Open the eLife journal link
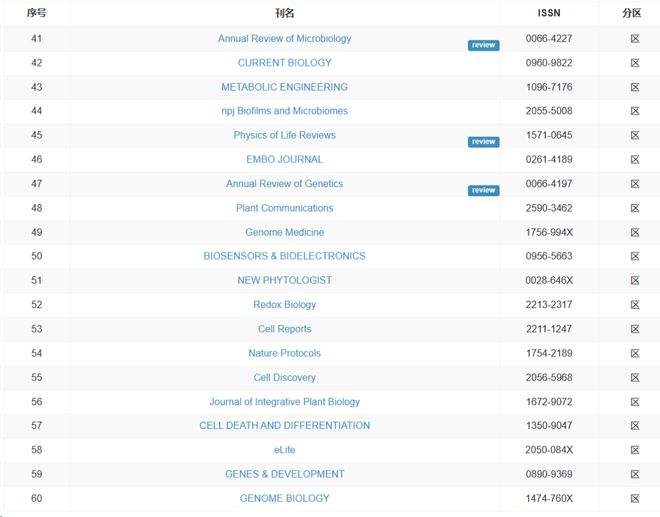Screen dimensions: 660x517 click(284, 450)
